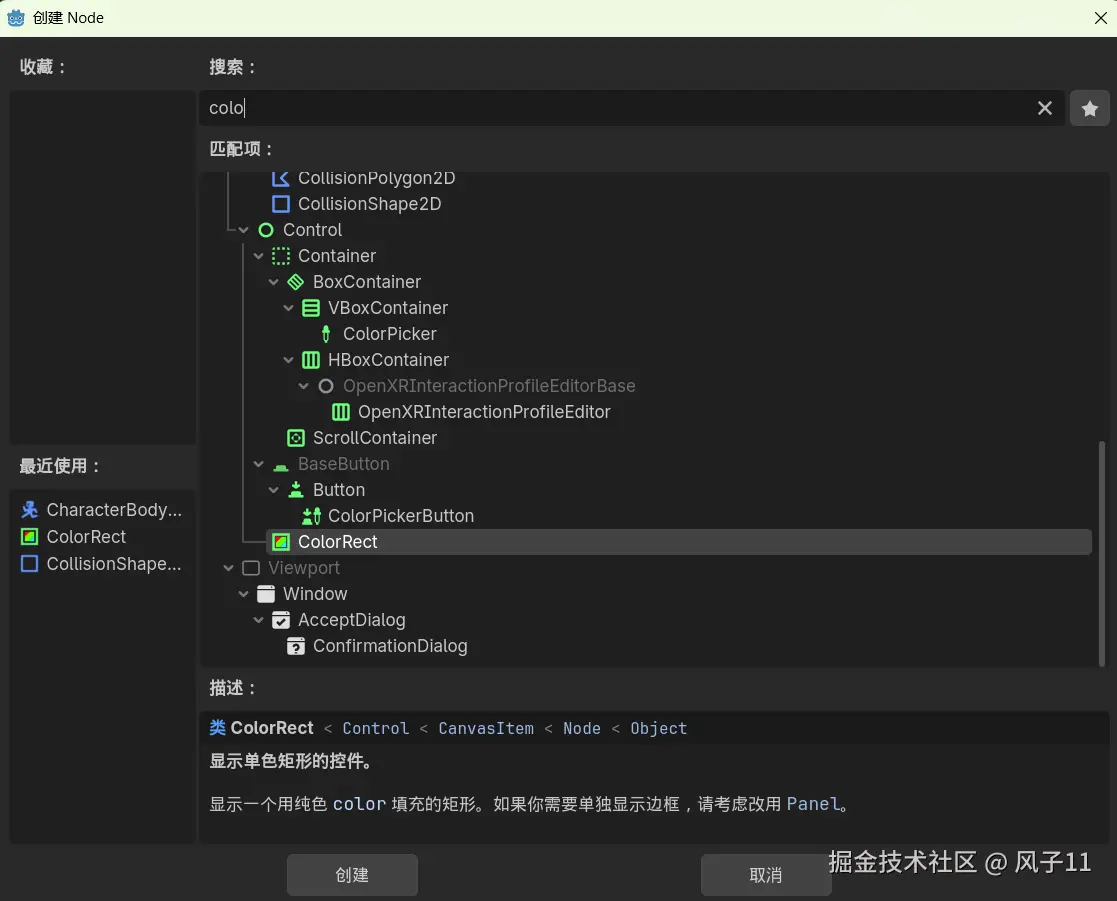Click the ColorPicker eyedropper icon
Screen dimensions: 1117x901
point(326,334)
